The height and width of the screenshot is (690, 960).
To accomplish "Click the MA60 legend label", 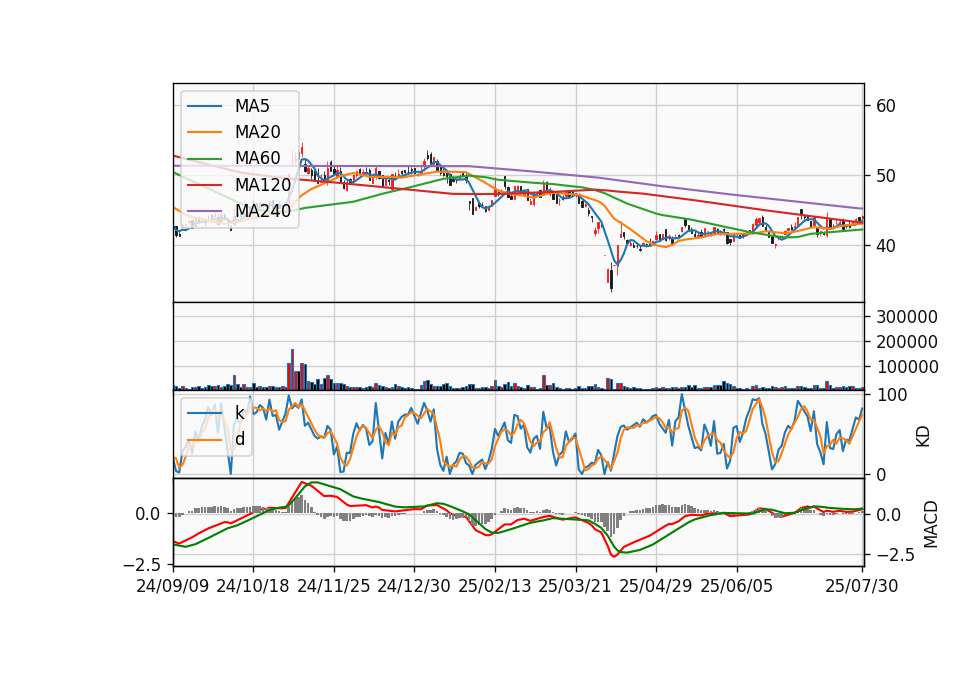I will coord(257,158).
